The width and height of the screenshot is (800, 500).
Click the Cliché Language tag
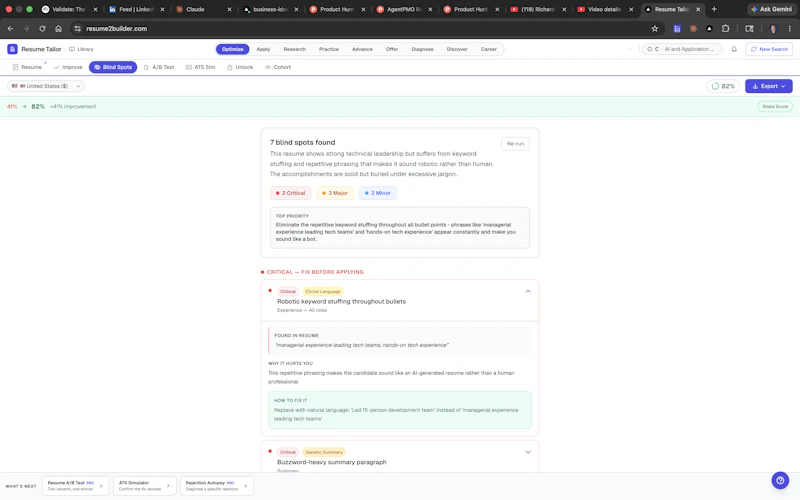[x=322, y=292]
